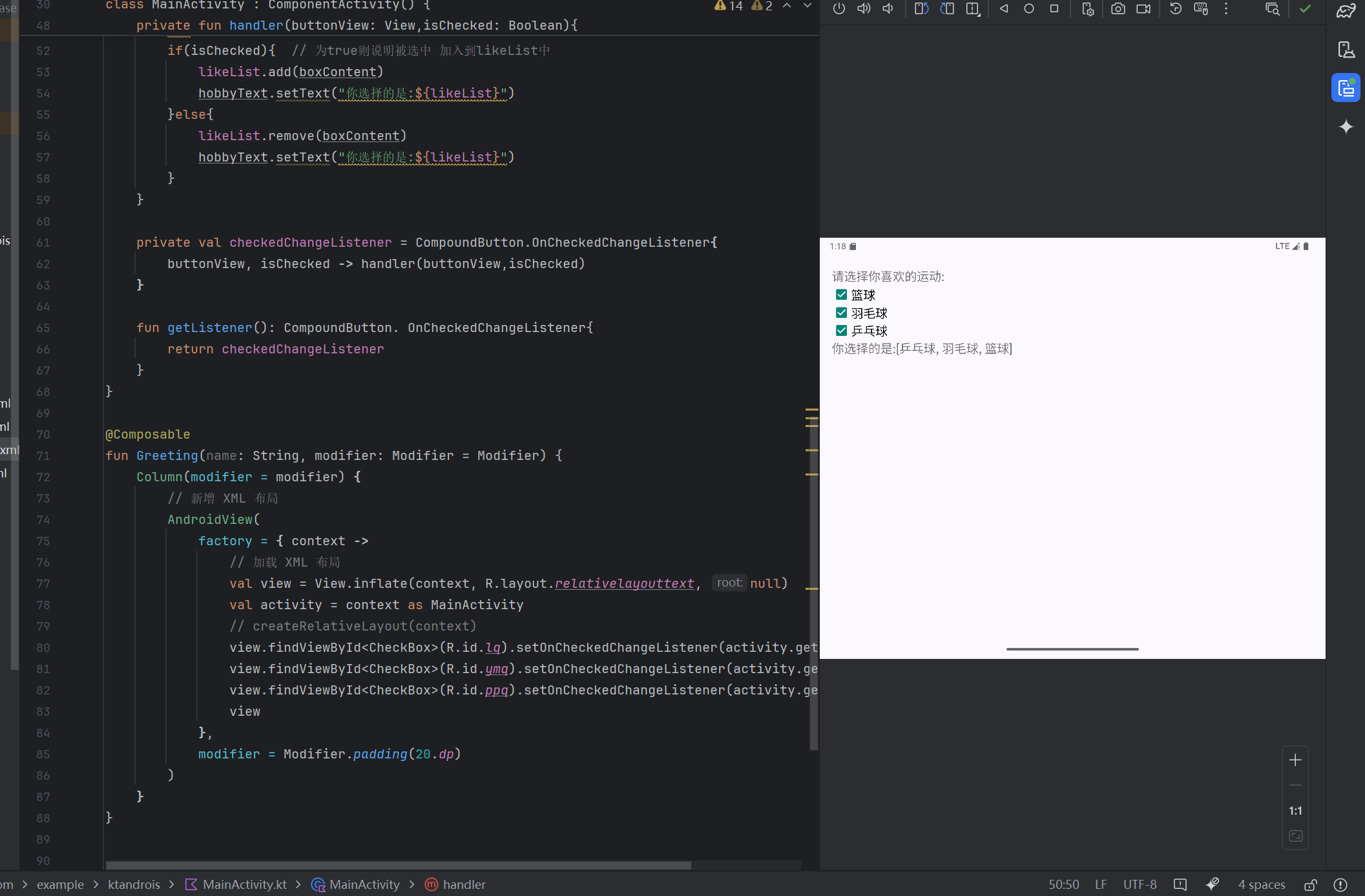The height and width of the screenshot is (896, 1365).
Task: Zoom out the emulator with minus button
Action: point(1295,786)
